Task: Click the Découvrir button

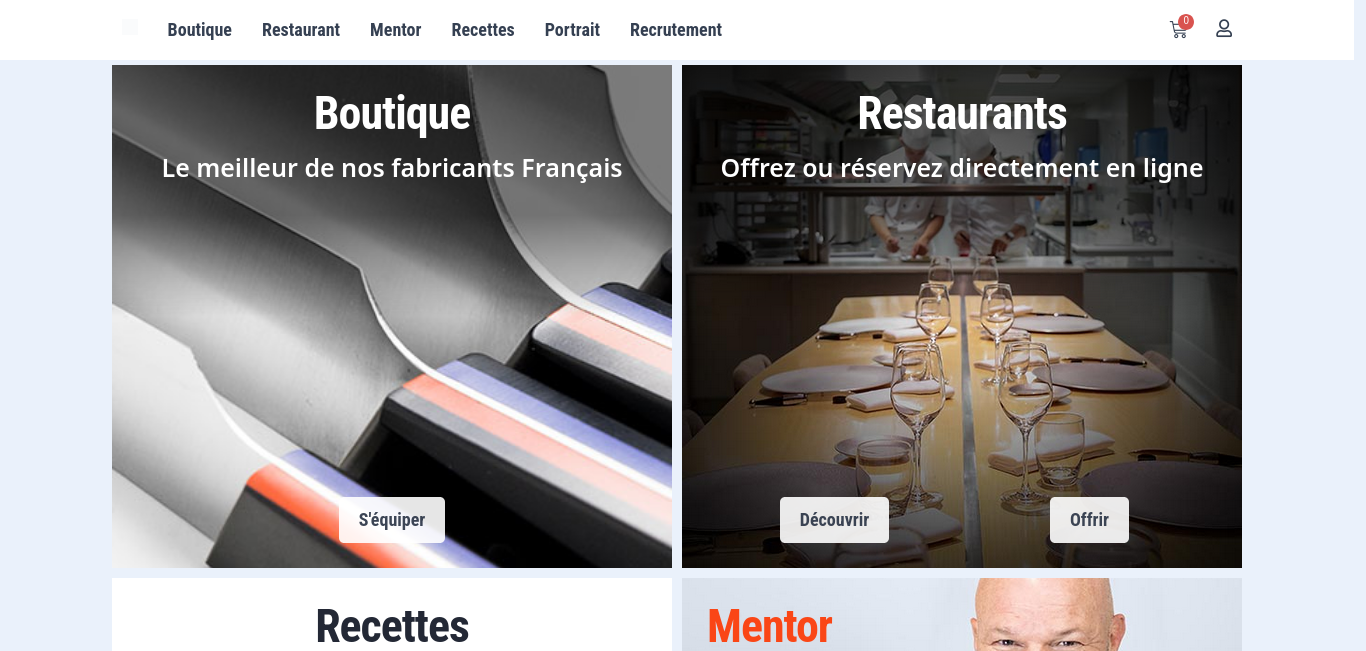Action: coord(834,520)
